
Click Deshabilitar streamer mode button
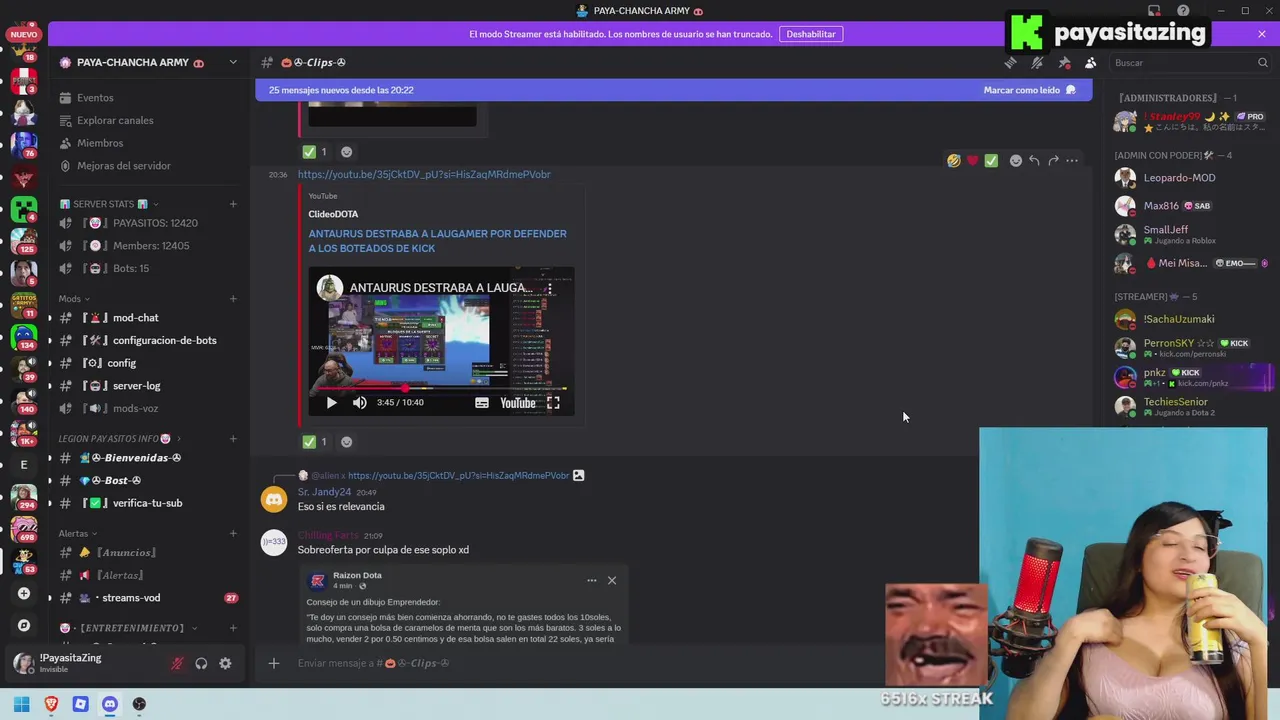coord(811,34)
